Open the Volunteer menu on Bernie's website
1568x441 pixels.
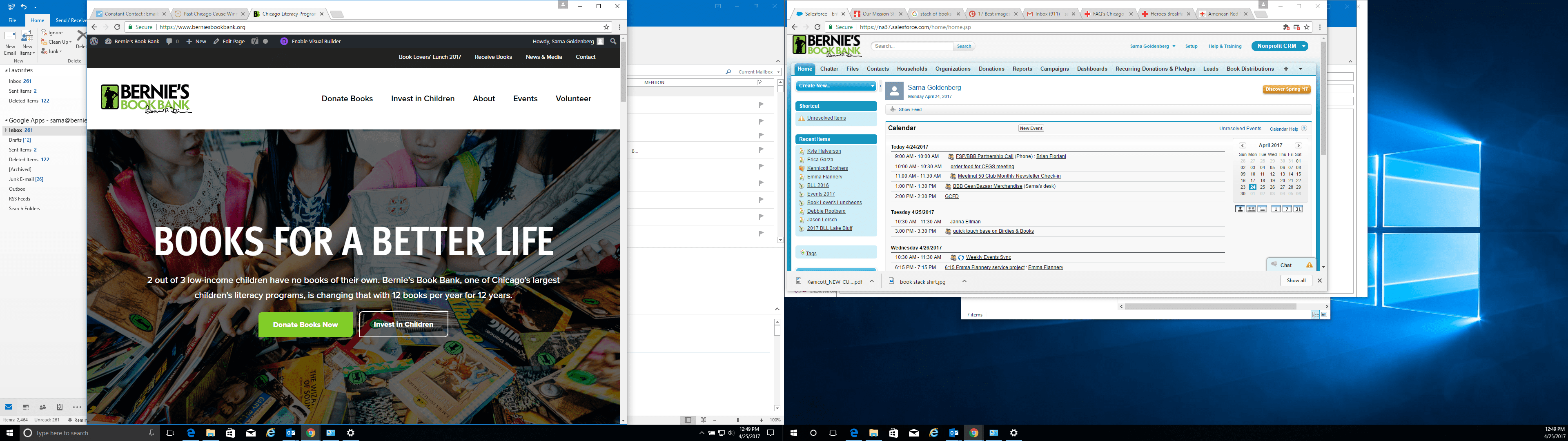click(x=573, y=99)
